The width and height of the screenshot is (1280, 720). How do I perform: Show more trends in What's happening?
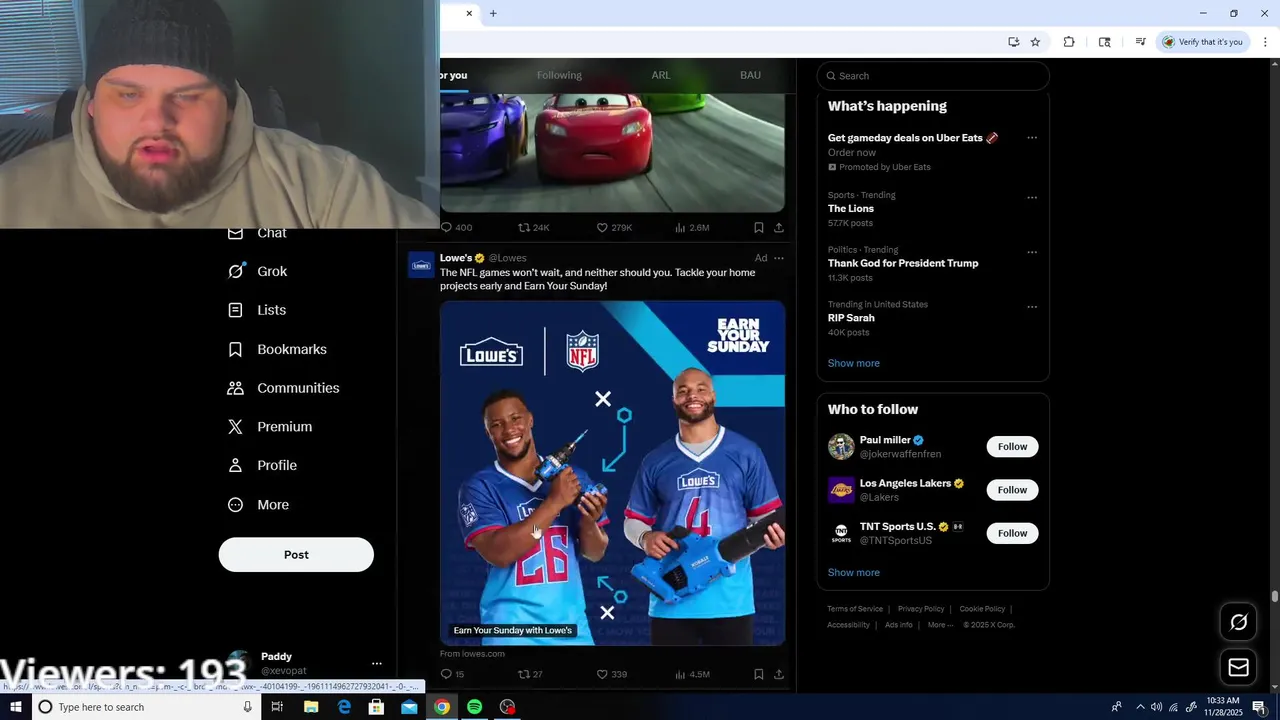tap(853, 363)
